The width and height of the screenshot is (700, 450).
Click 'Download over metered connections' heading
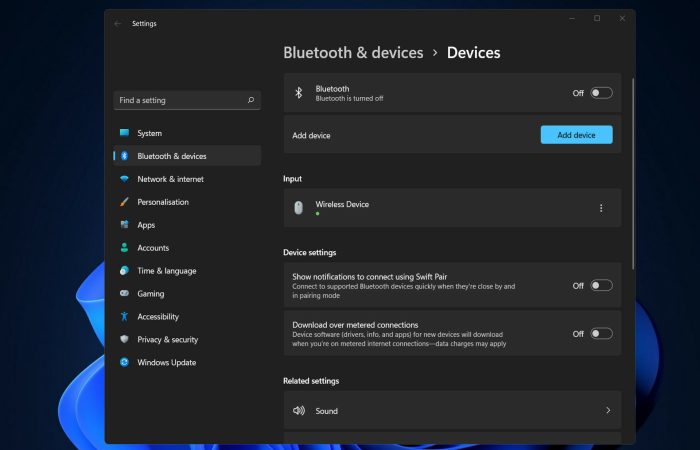[355, 325]
